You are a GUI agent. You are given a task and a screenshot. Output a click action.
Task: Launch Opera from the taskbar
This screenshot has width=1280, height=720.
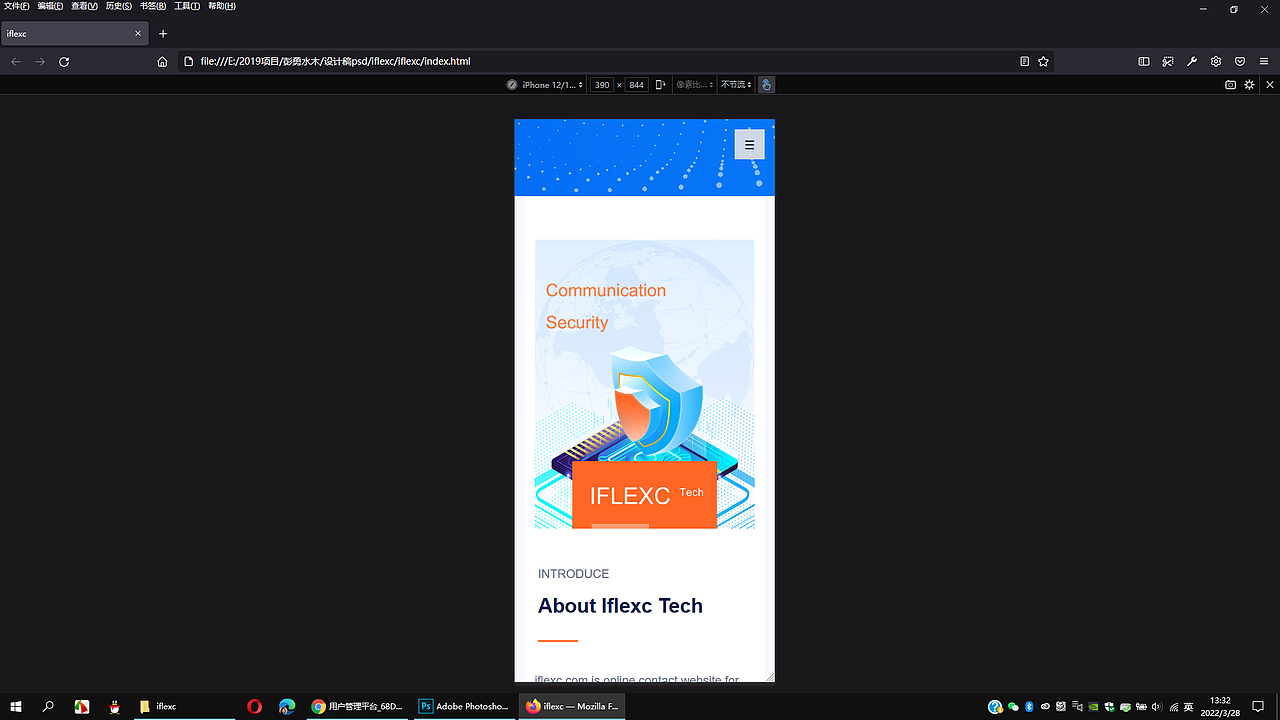(x=254, y=707)
